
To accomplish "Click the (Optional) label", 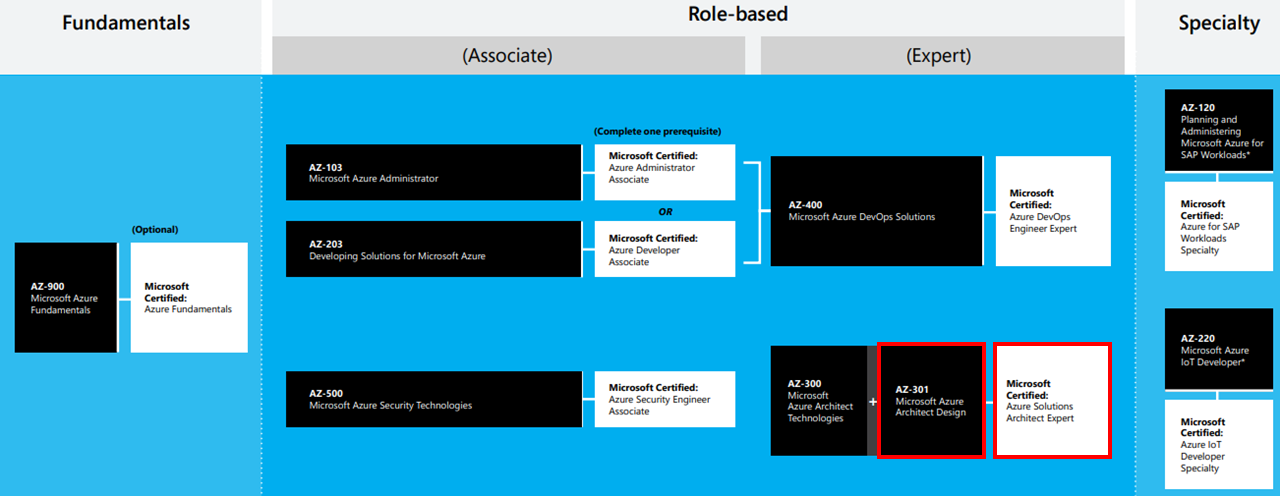I will click(x=155, y=229).
